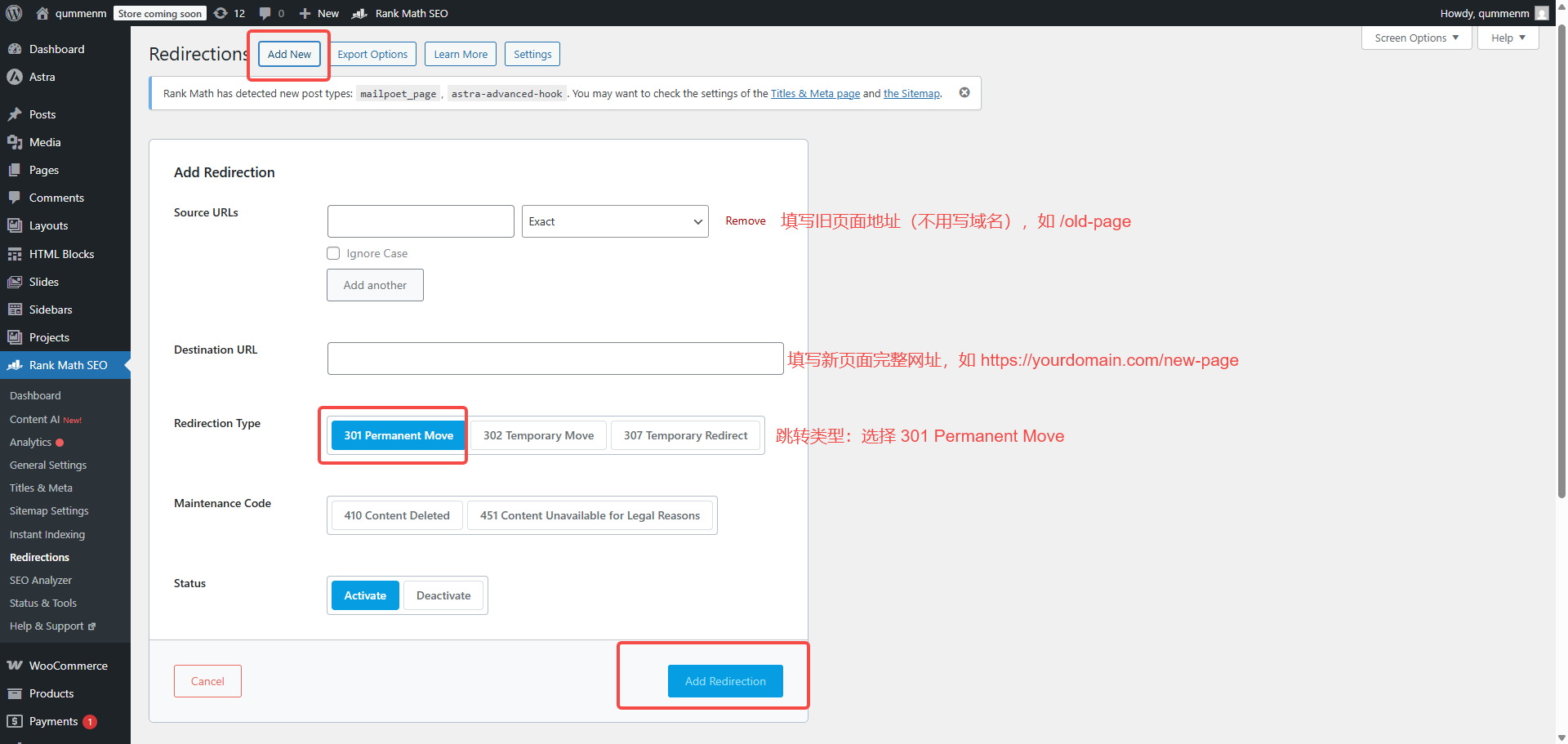Open the WooCommerce sidebar icon
1568x744 pixels.
(x=15, y=666)
